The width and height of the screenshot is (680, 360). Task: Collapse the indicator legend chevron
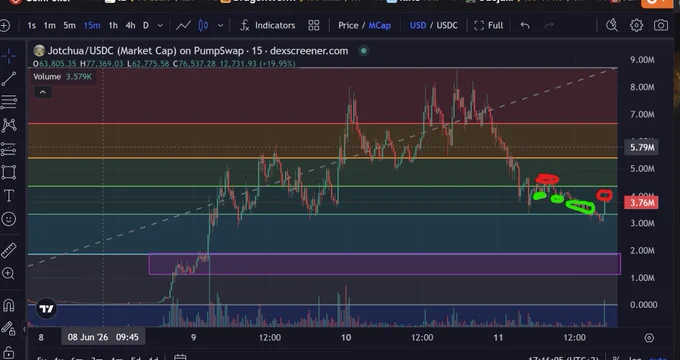tap(42, 92)
